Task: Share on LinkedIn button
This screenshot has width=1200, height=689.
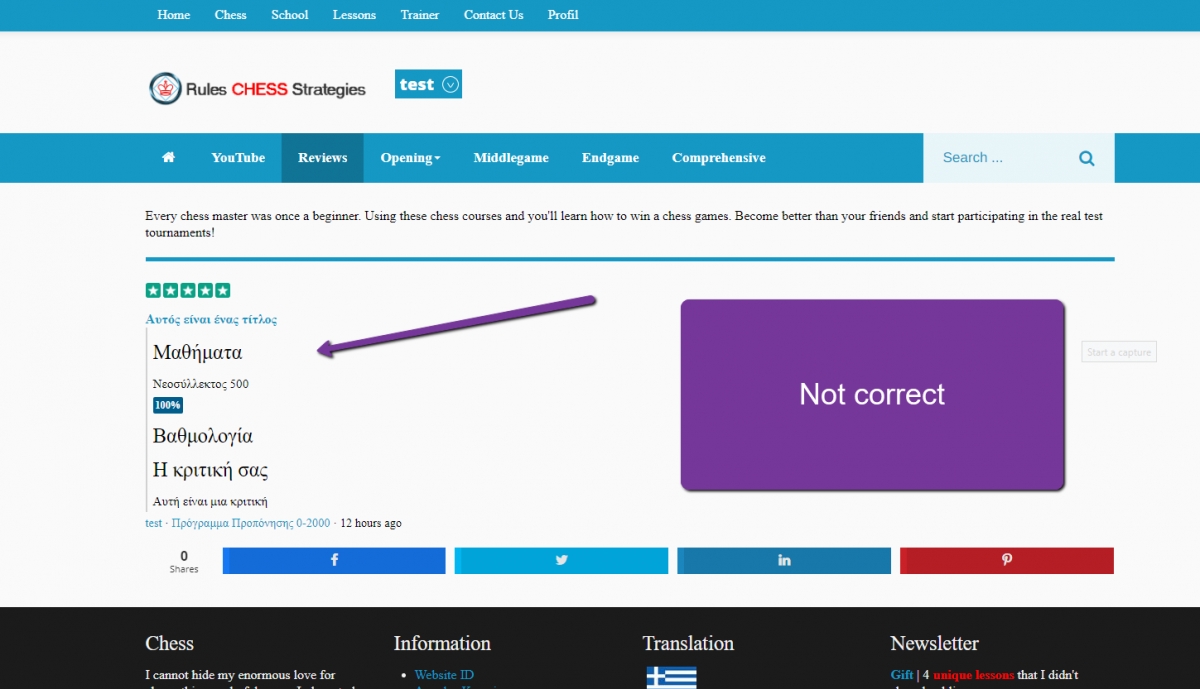Action: coord(783,560)
